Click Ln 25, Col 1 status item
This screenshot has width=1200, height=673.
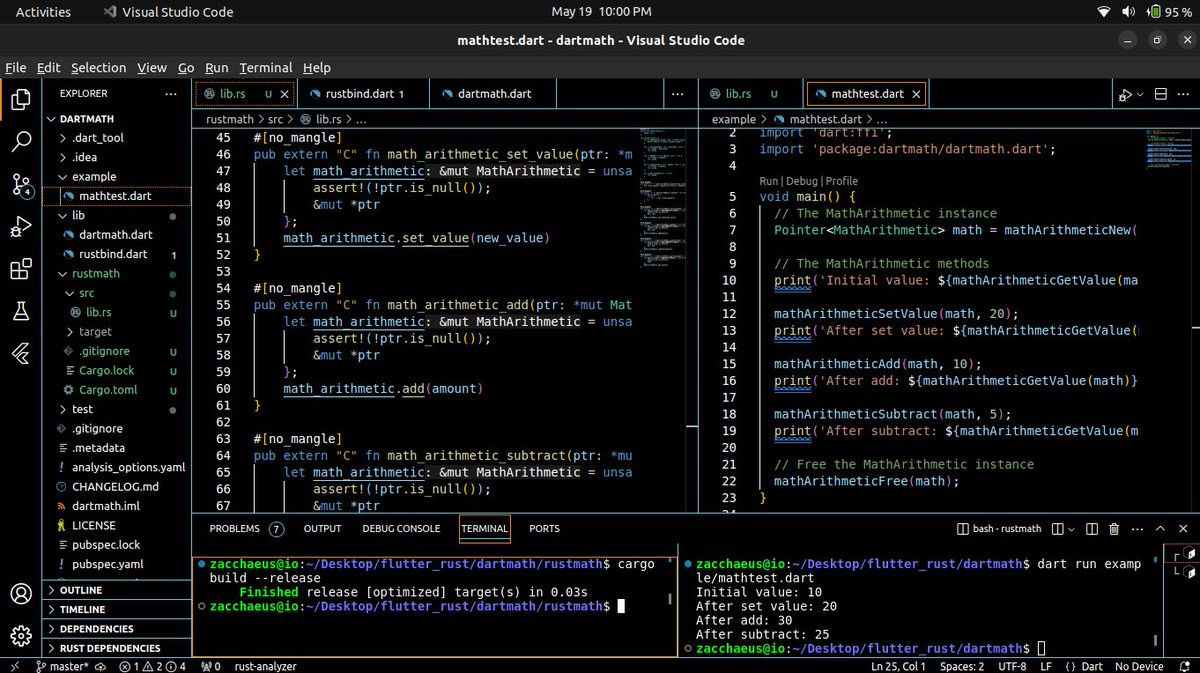pos(898,666)
